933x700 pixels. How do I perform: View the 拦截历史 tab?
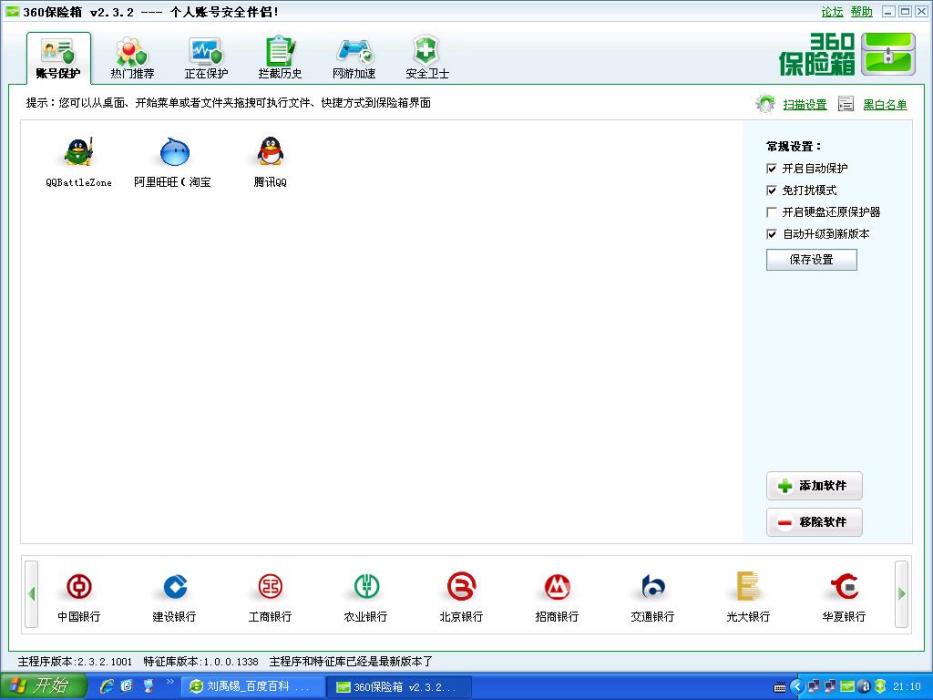(280, 58)
